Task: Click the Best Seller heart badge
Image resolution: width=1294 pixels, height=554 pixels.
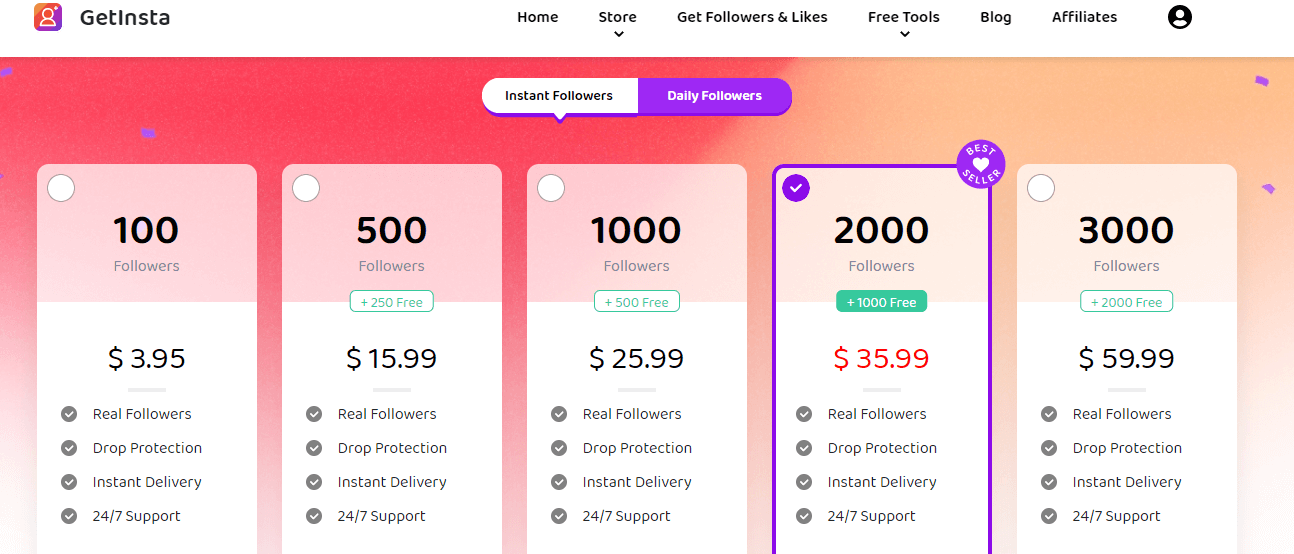Action: tap(980, 164)
